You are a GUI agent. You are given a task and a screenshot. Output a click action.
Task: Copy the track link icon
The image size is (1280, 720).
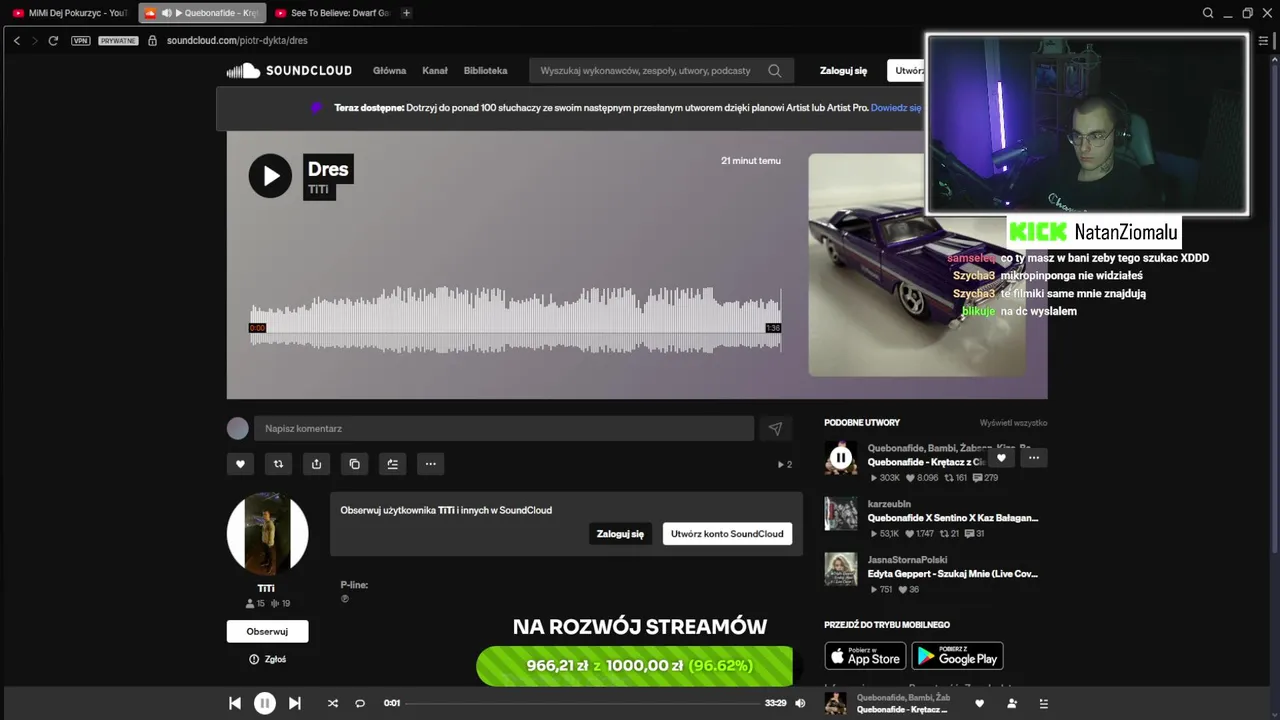[x=354, y=464]
